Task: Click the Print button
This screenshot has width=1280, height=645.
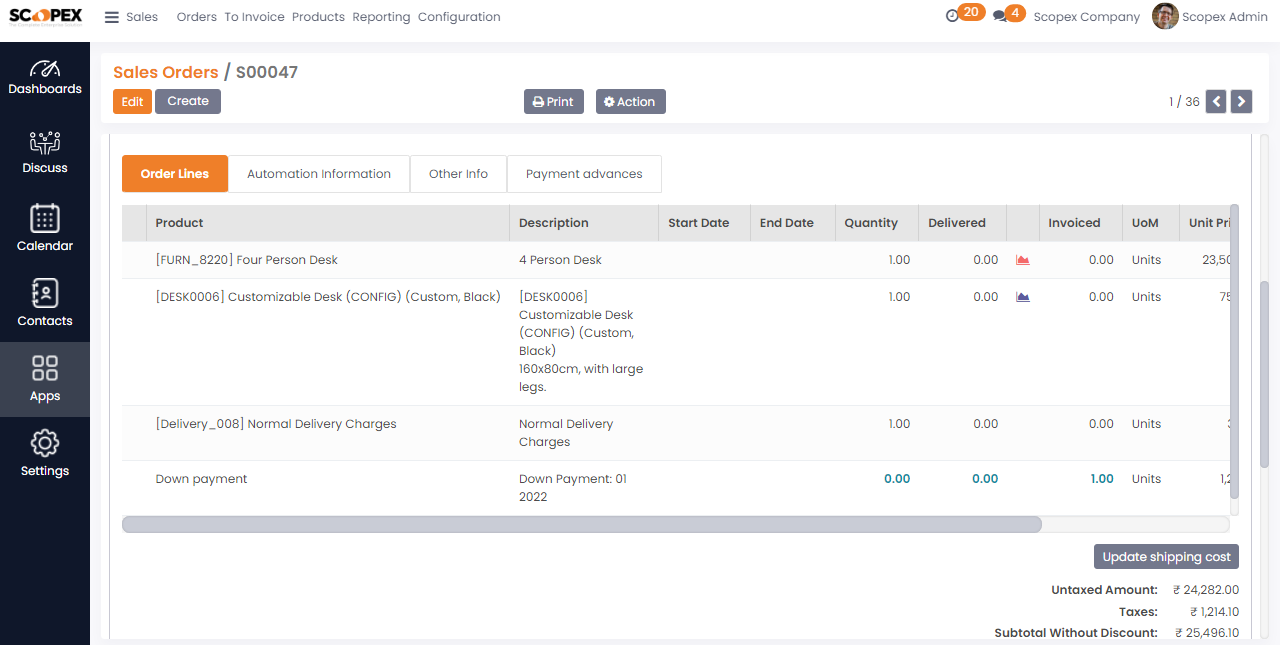Action: click(553, 102)
